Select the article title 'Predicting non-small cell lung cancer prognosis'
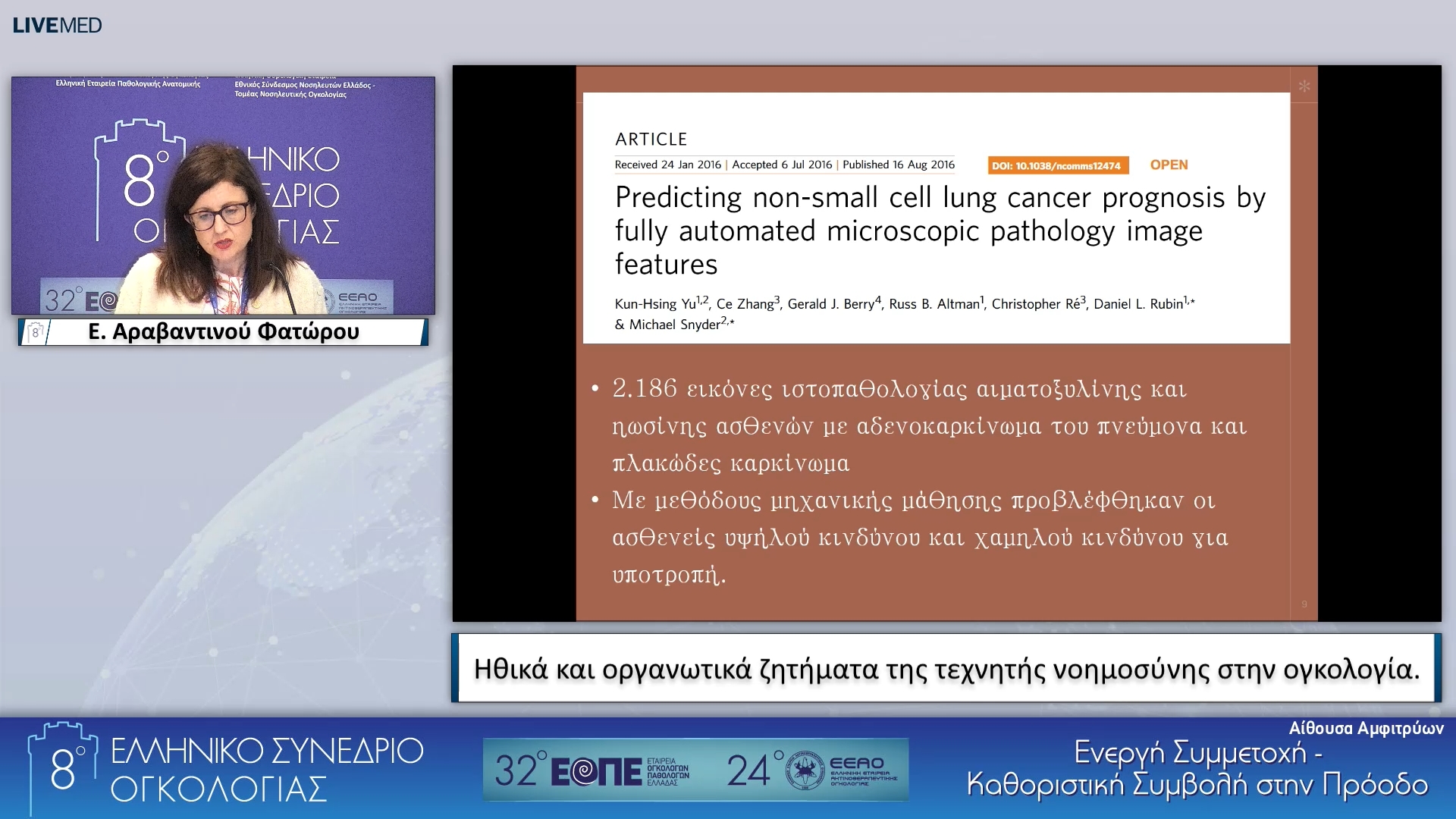The image size is (1456, 819). (x=940, y=231)
